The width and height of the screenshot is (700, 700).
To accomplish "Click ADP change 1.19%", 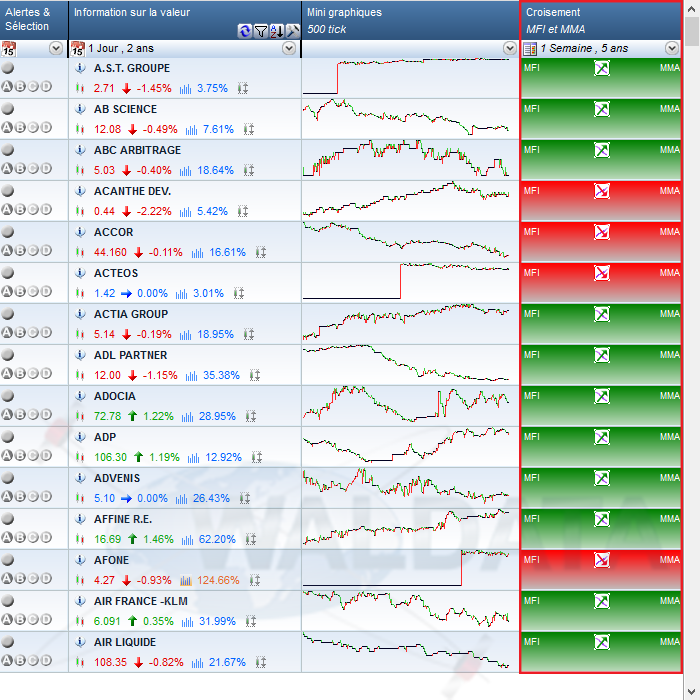I will 164,458.
